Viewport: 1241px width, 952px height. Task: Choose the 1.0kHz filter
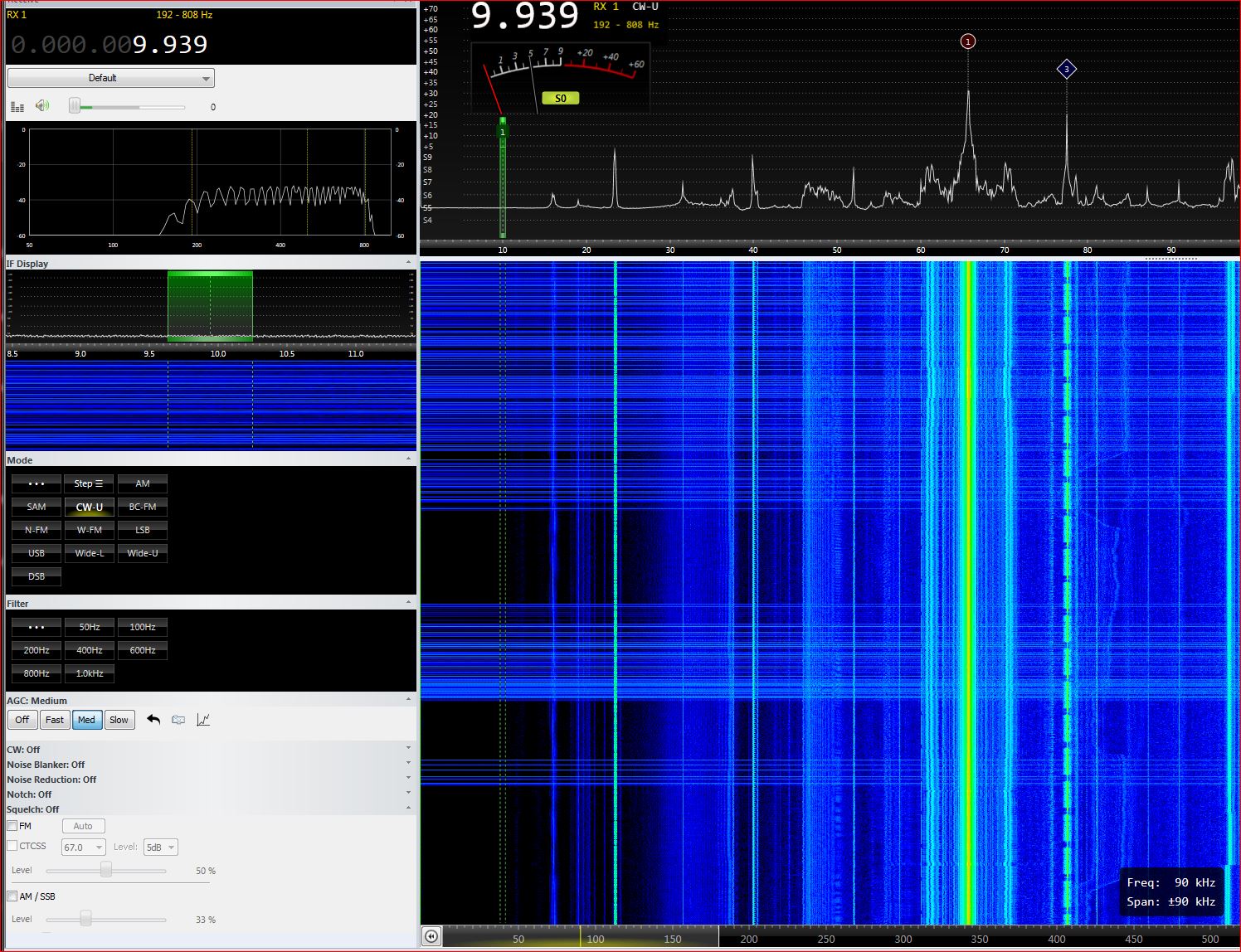pos(90,673)
